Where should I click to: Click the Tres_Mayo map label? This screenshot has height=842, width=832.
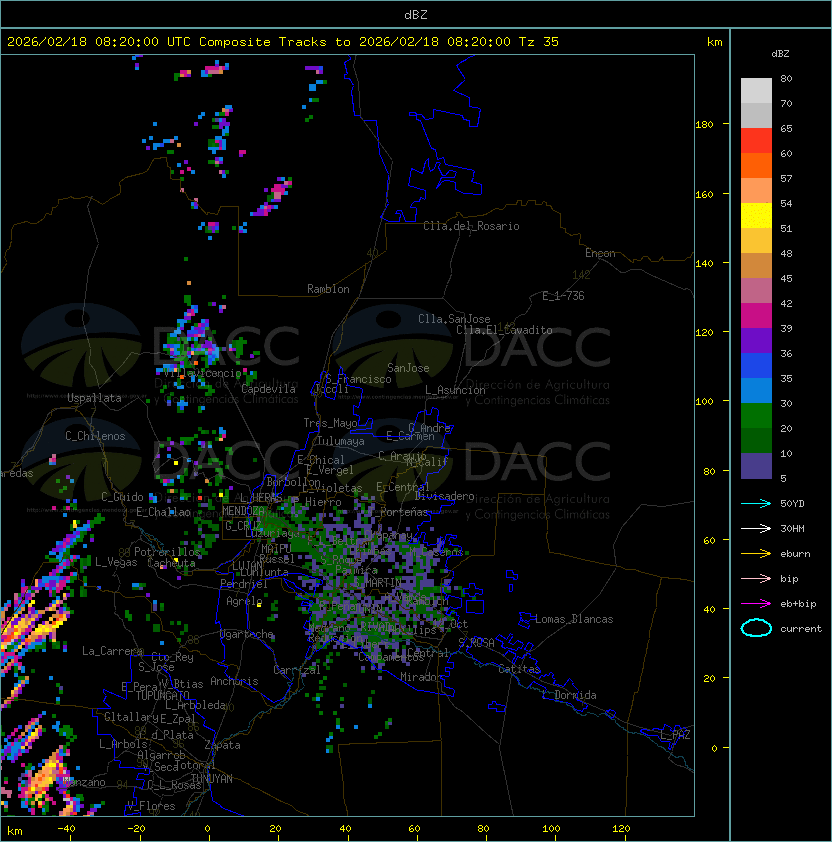[x=330, y=423]
